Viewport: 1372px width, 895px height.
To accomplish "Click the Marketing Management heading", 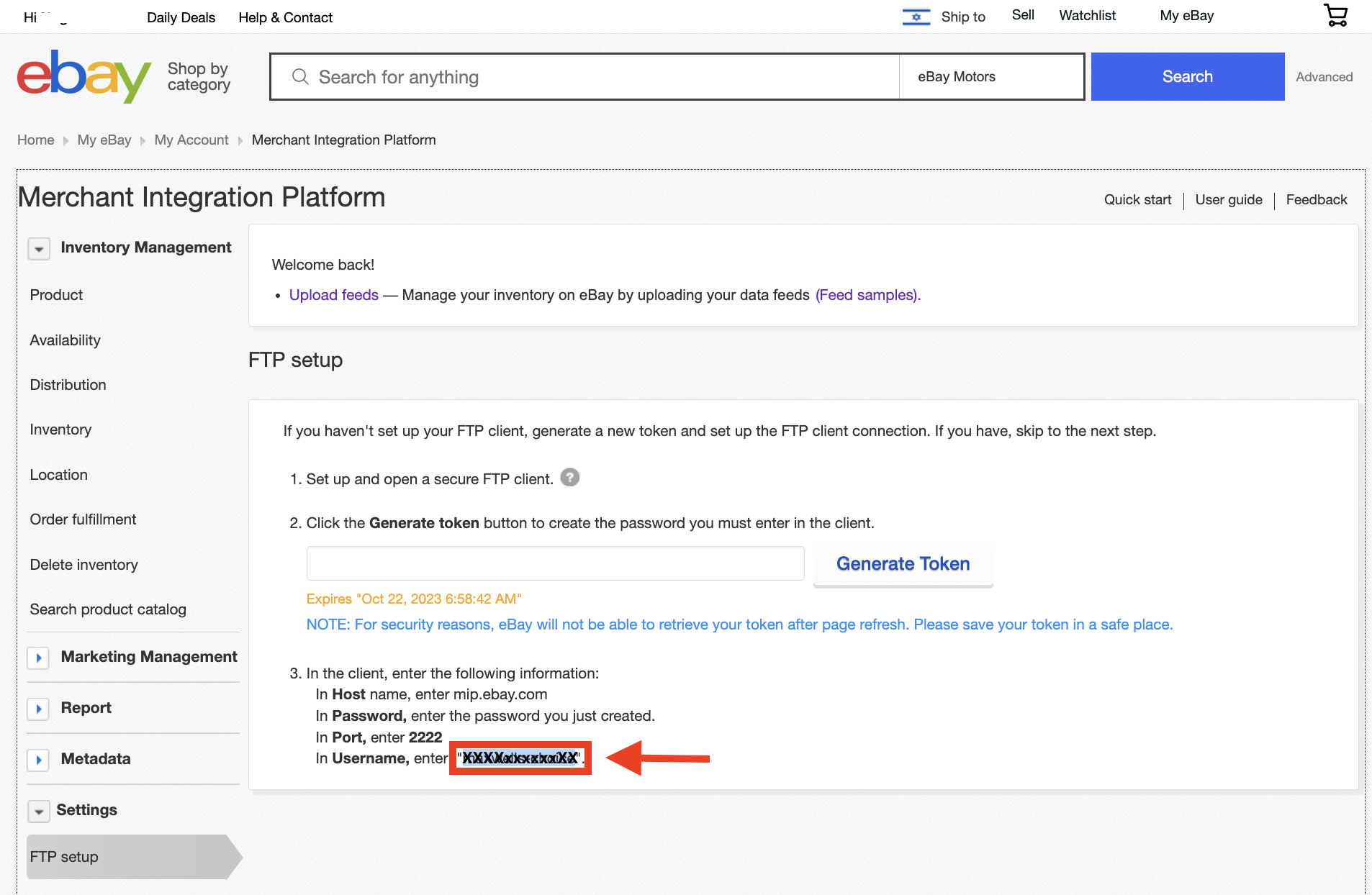I will [148, 657].
